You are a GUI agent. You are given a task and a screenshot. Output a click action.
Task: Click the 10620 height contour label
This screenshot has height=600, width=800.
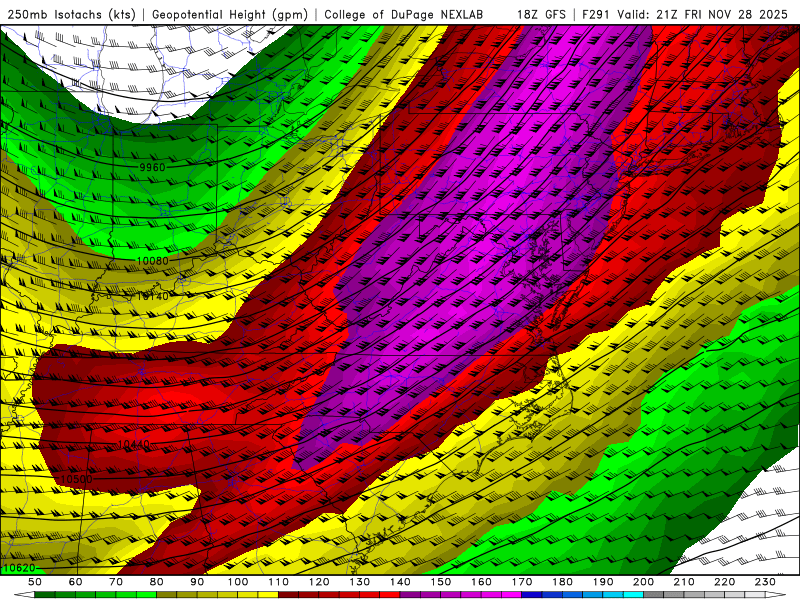tap(19, 568)
